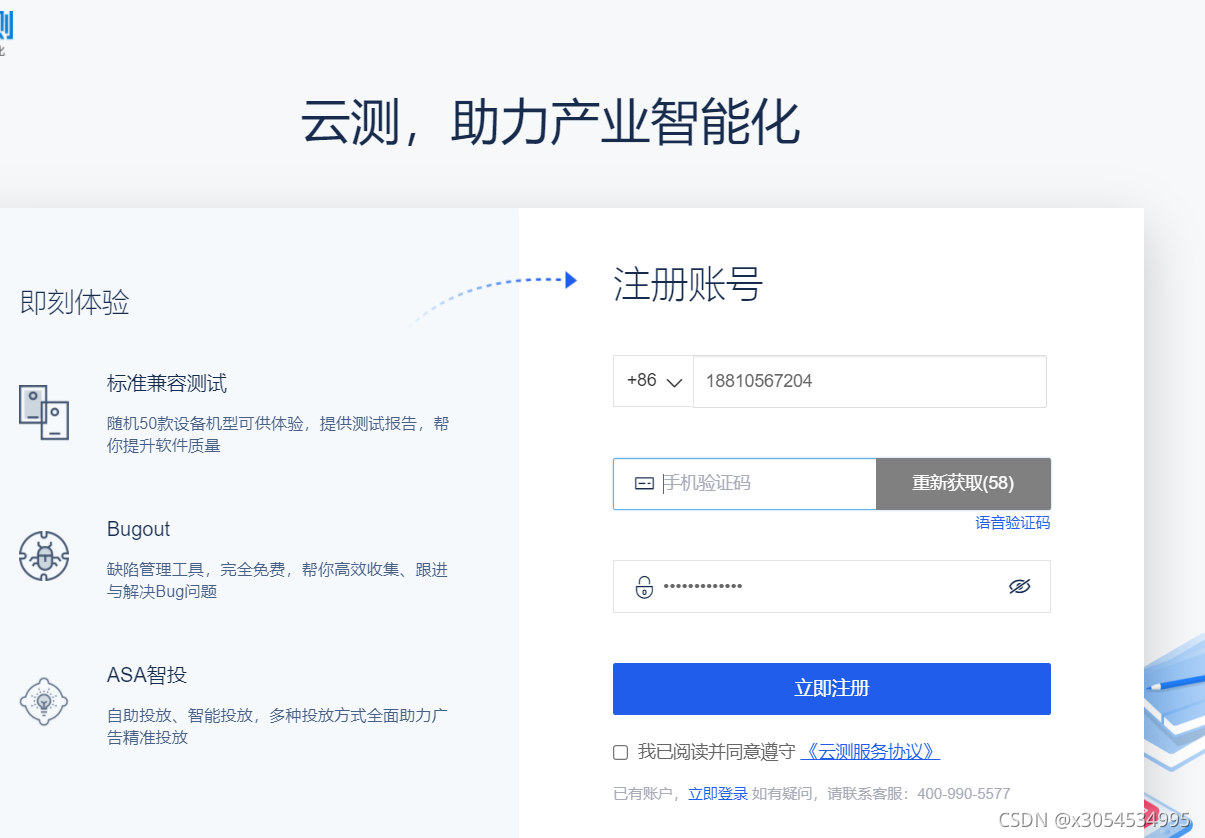Click the customer service number 400-990-5577
The image size is (1205, 838).
click(964, 794)
